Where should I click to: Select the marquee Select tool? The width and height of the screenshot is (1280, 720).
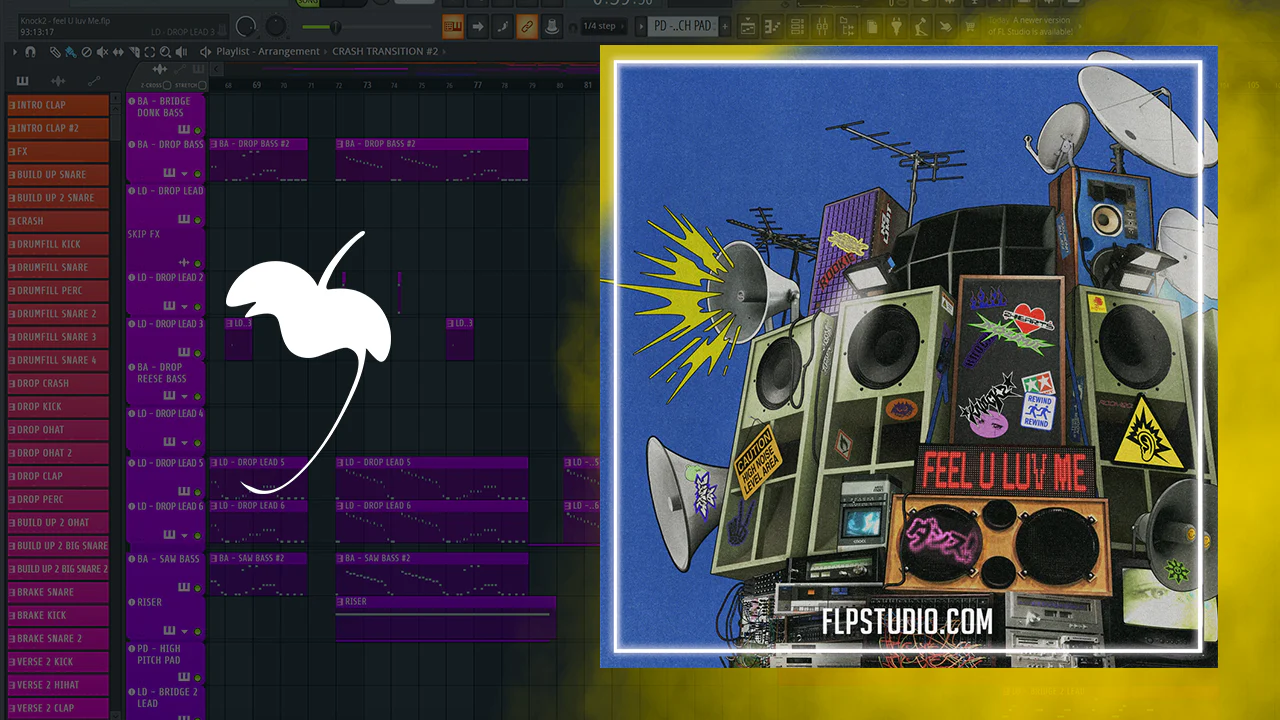(151, 51)
